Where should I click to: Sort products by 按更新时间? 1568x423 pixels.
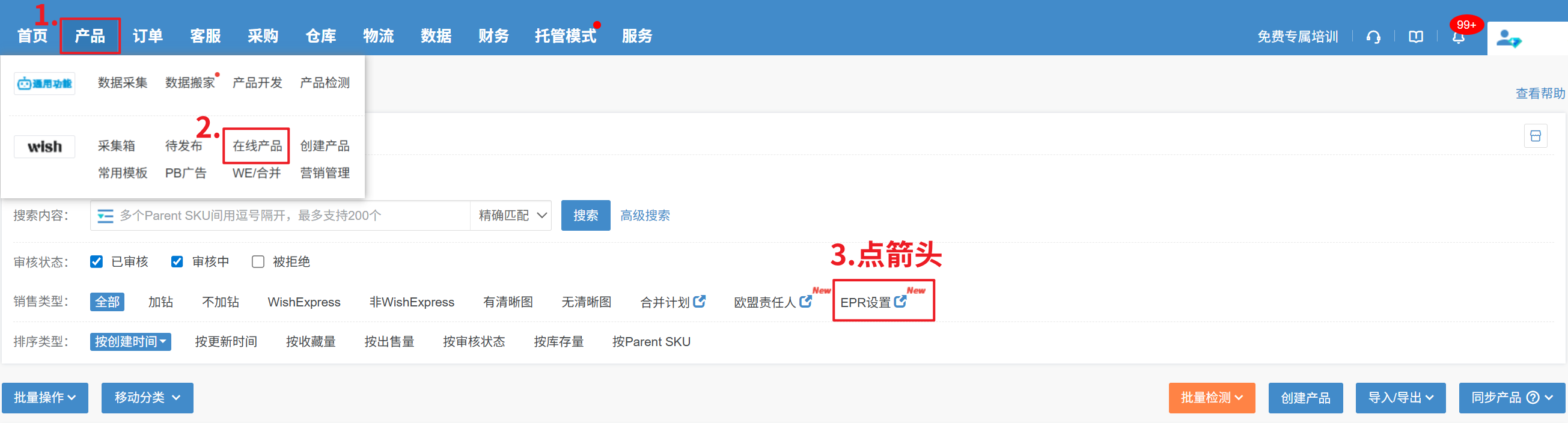coord(226,341)
